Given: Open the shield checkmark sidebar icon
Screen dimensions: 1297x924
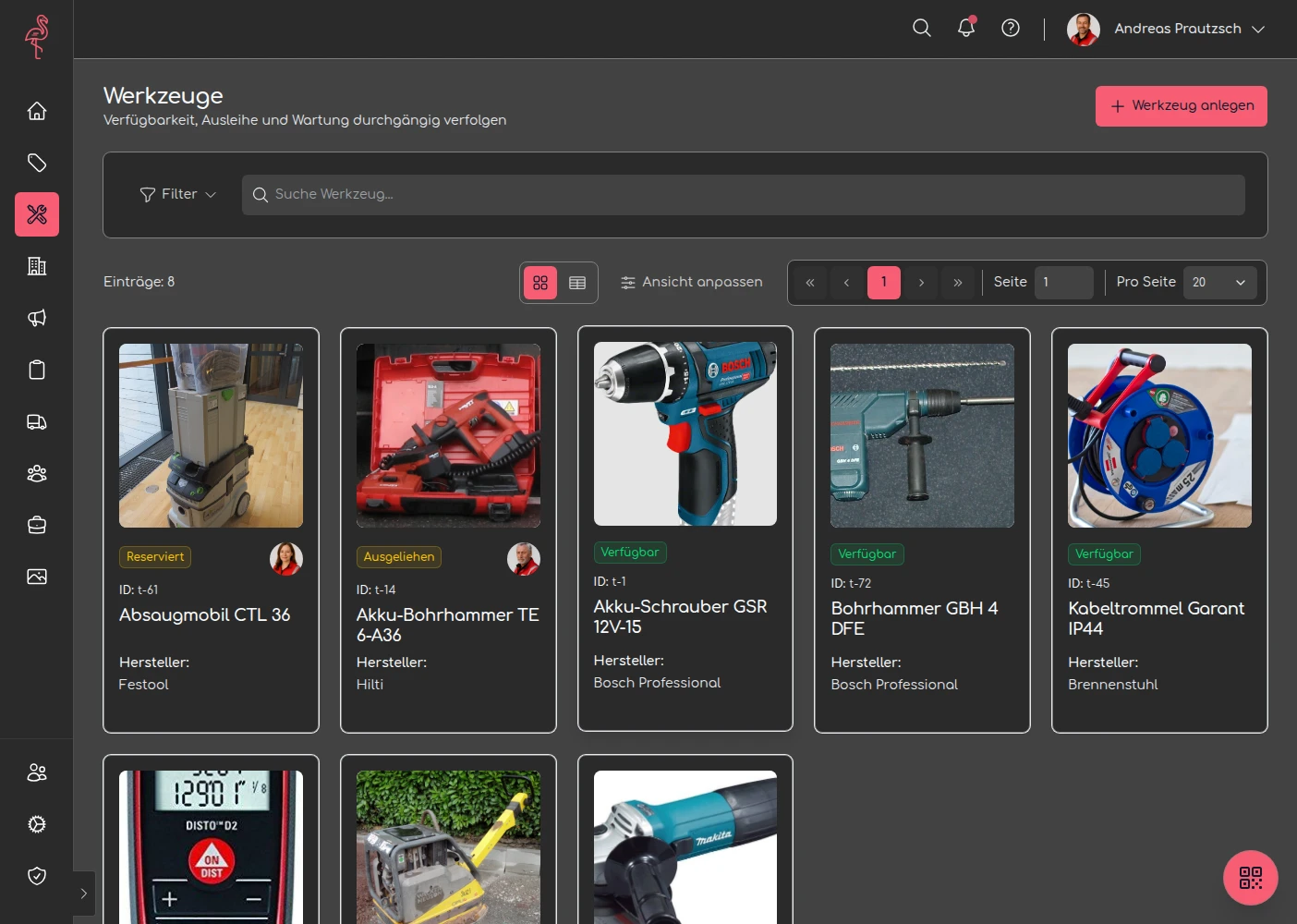Looking at the screenshot, I should tap(37, 876).
